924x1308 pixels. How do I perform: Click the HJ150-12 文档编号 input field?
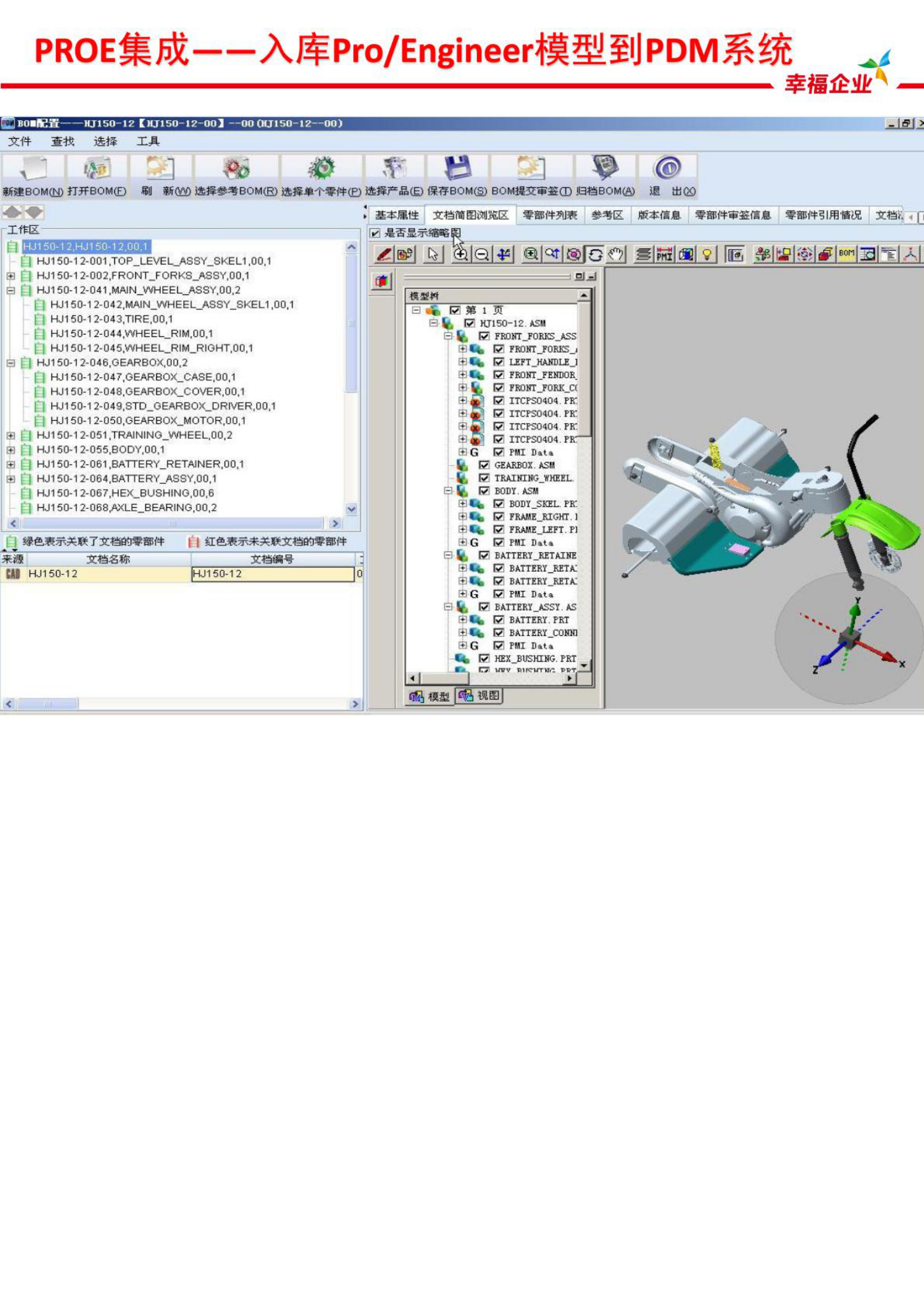click(x=272, y=574)
